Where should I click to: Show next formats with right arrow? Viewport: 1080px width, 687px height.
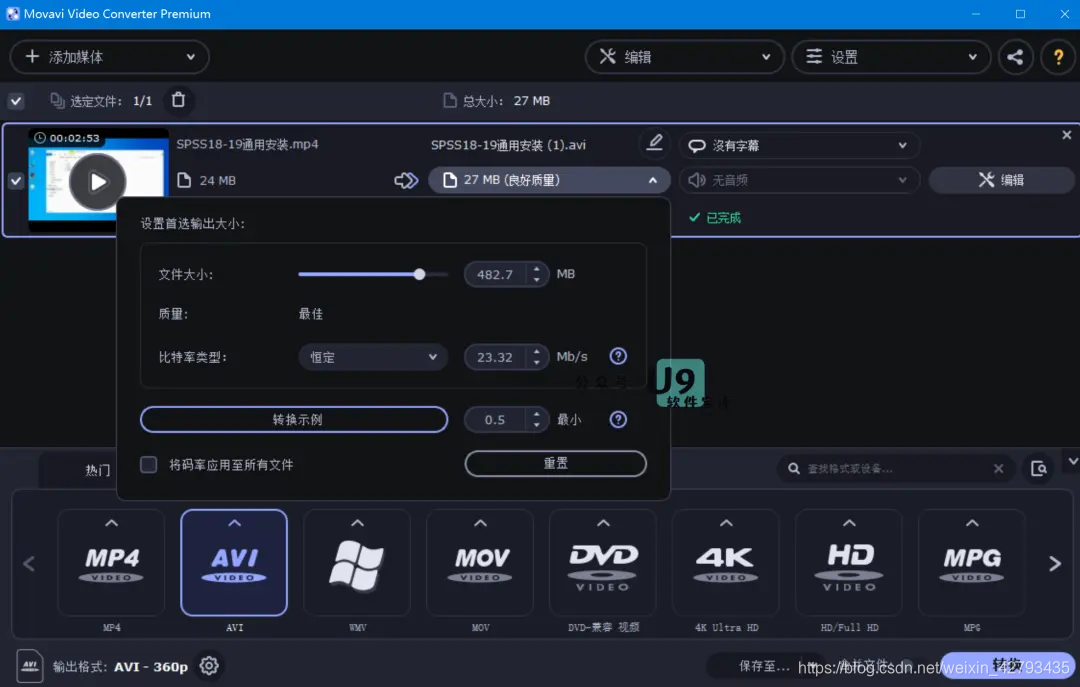click(1055, 564)
